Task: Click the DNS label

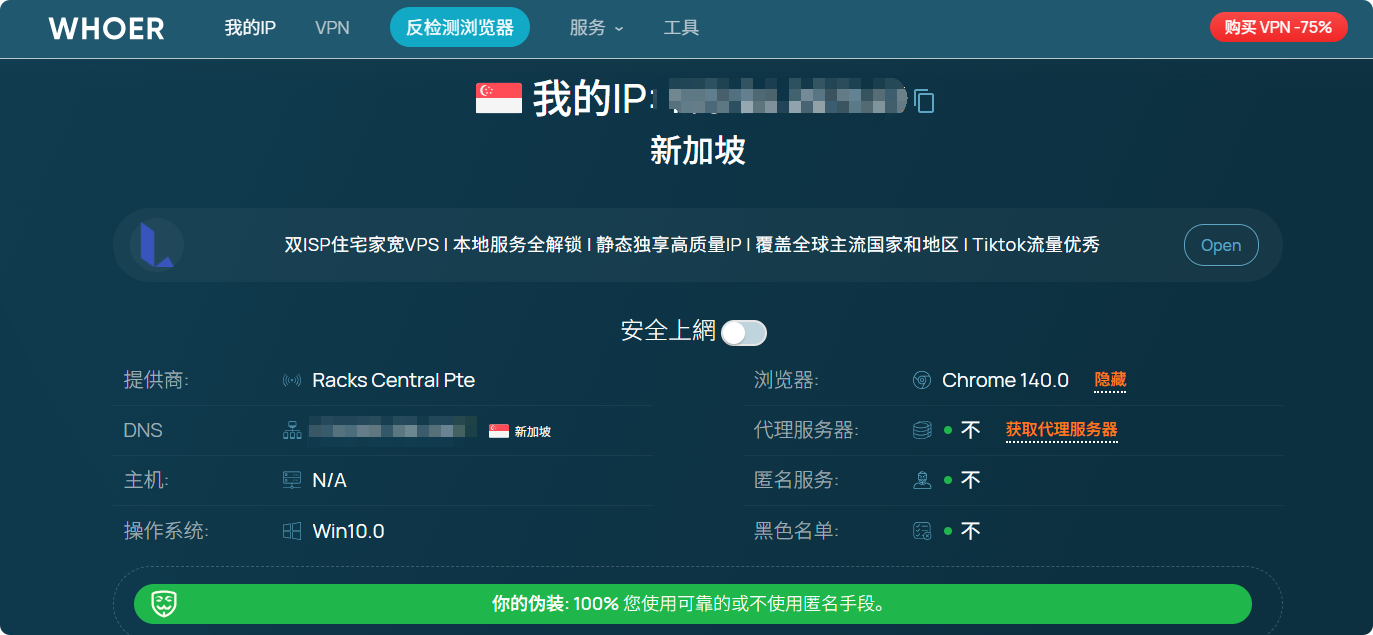Action: (x=143, y=431)
